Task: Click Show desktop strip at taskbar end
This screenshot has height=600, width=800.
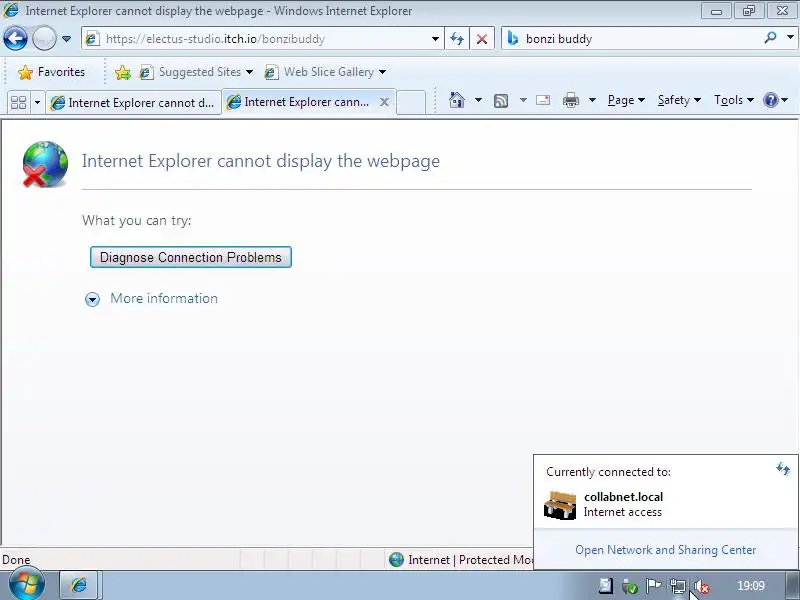Action: click(x=793, y=585)
